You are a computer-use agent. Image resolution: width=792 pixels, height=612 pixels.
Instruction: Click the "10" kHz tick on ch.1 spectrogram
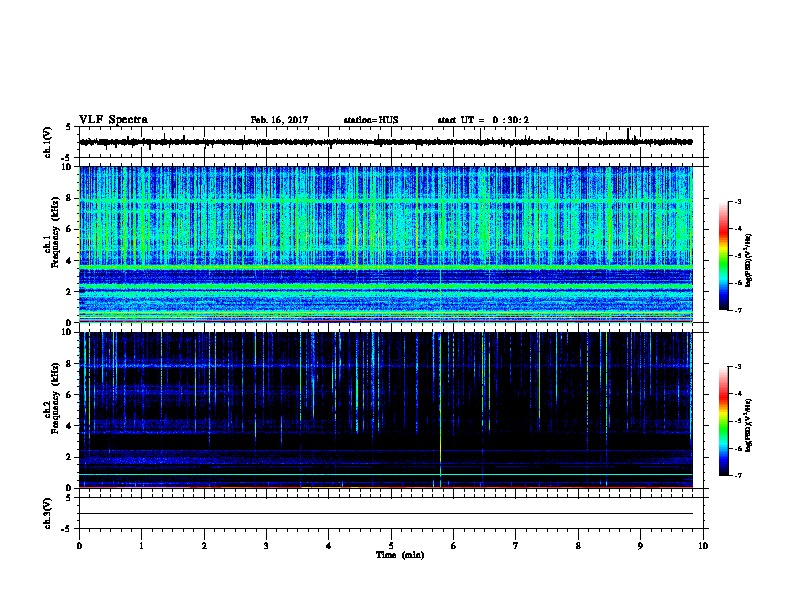69,167
